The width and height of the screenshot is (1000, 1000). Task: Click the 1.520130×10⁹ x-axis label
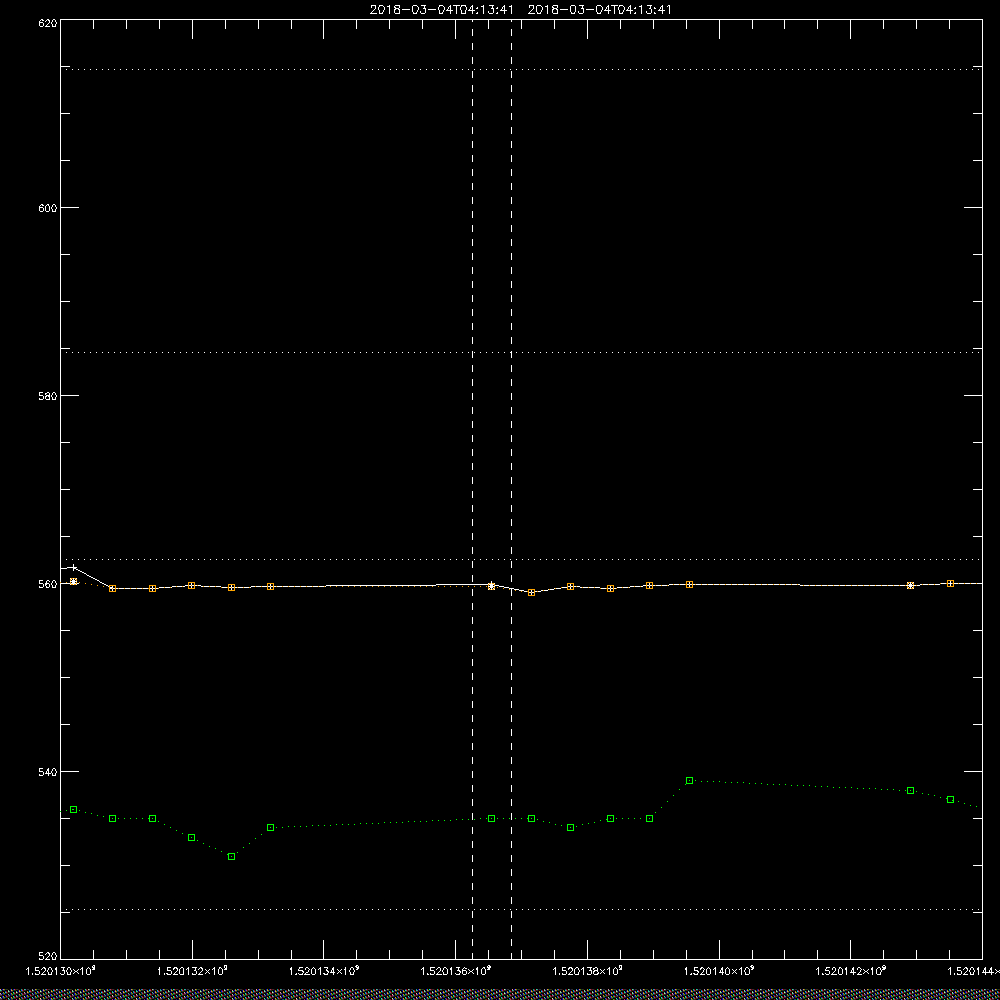(61, 971)
